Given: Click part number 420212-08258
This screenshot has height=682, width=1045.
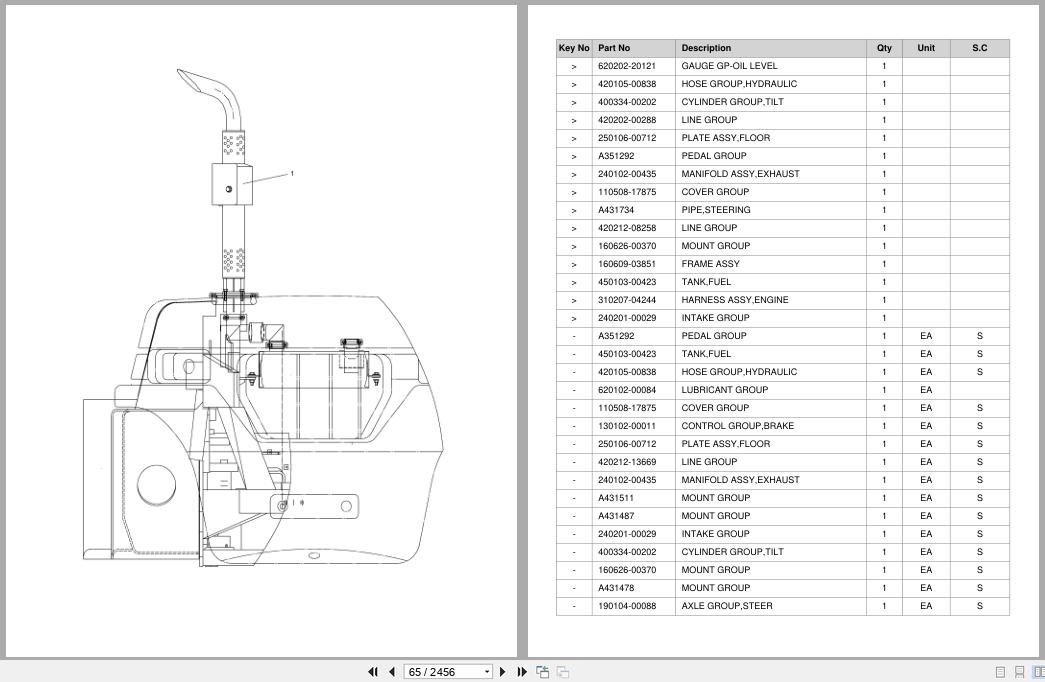Looking at the screenshot, I should [x=626, y=228].
